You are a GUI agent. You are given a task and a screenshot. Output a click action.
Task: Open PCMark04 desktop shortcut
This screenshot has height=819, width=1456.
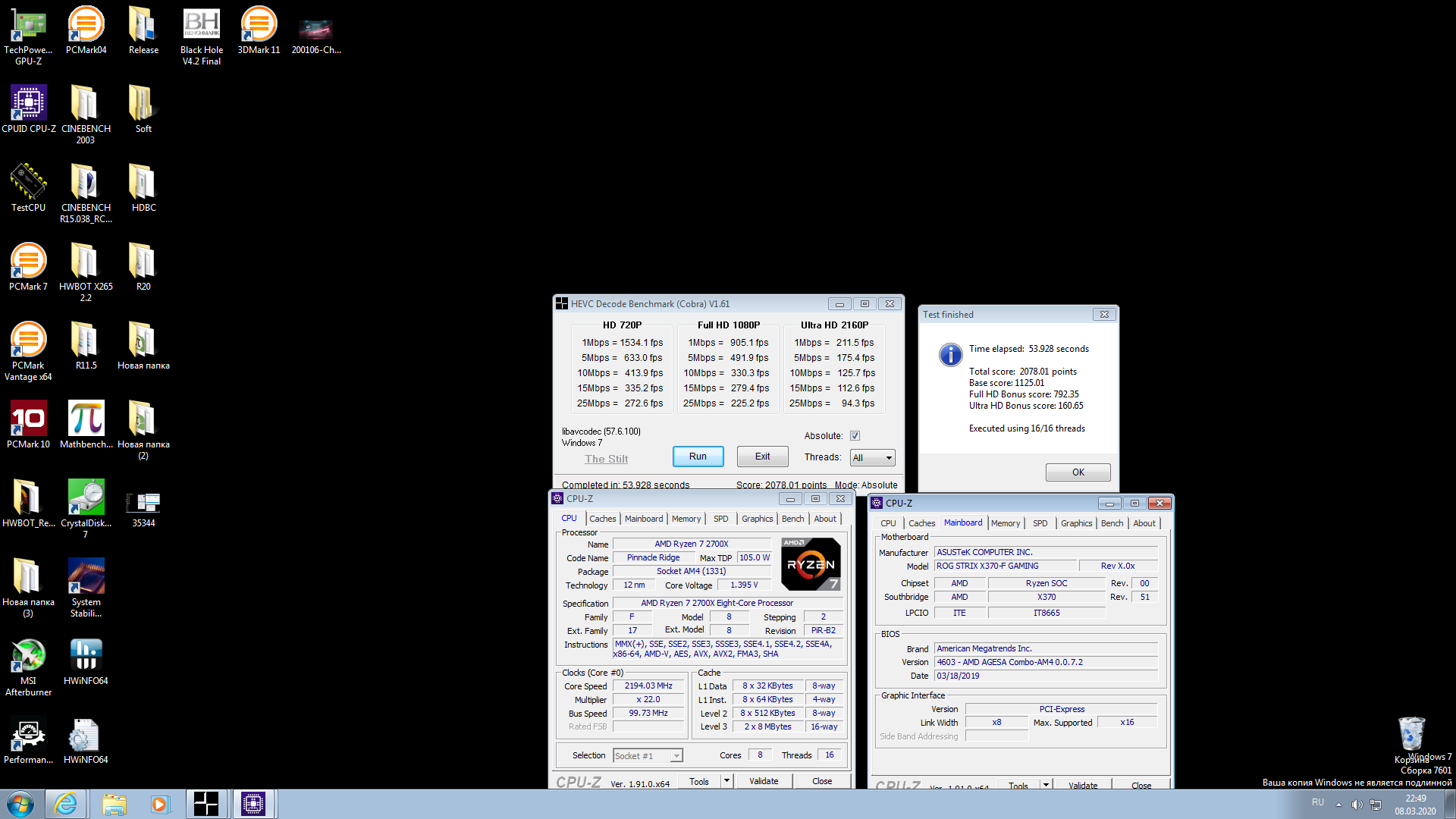pyautogui.click(x=86, y=30)
